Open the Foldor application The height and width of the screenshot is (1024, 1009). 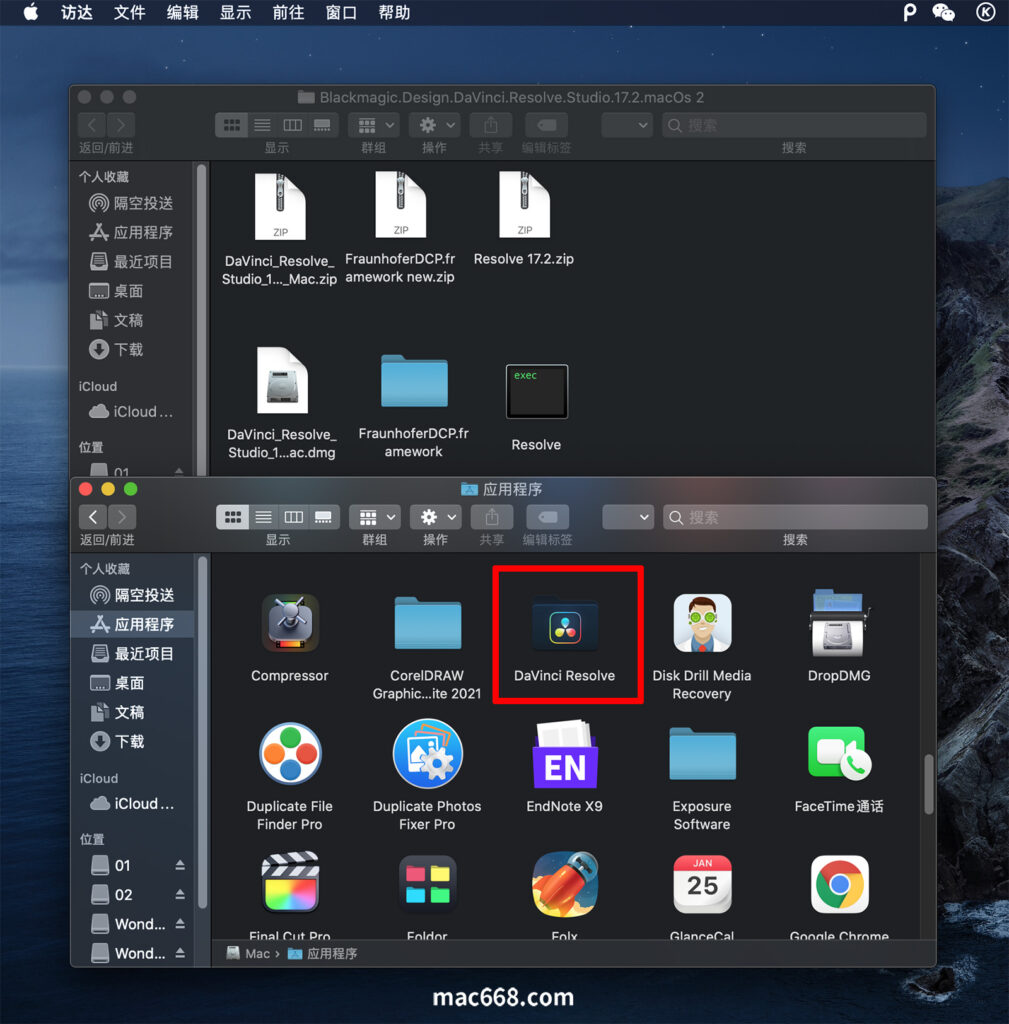(428, 884)
